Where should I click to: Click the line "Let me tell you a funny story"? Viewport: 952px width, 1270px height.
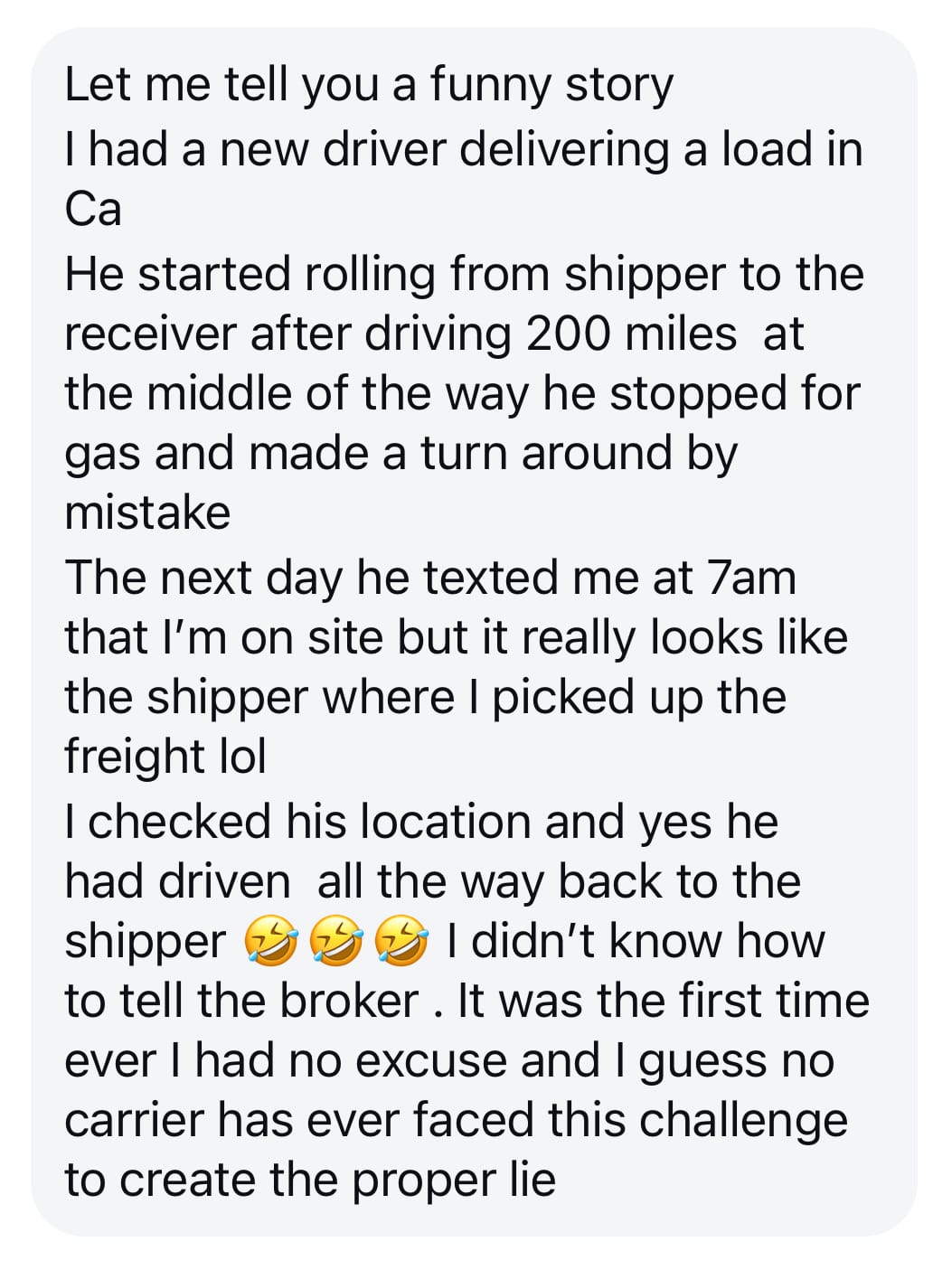click(369, 86)
